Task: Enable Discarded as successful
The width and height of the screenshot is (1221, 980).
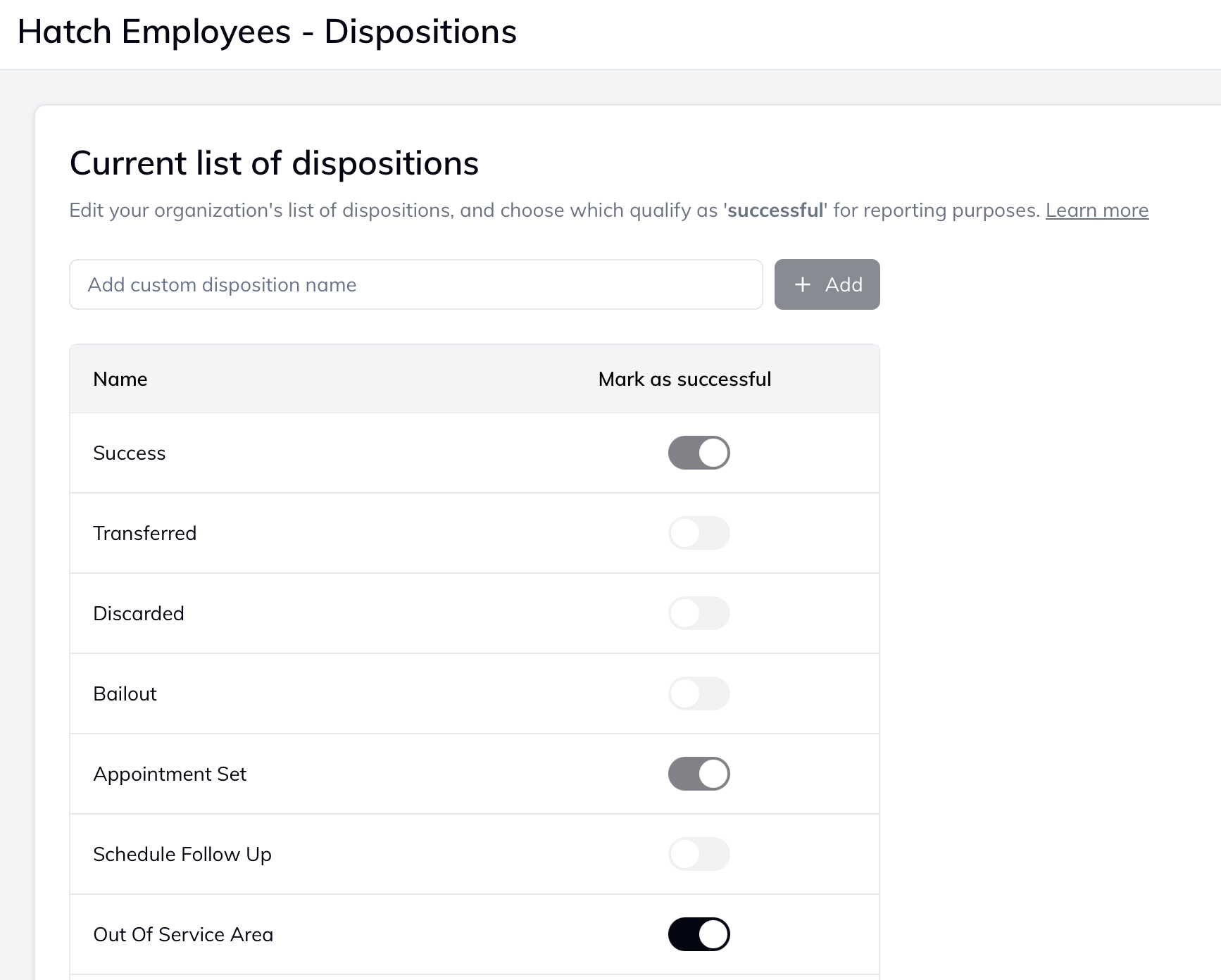Action: point(699,613)
